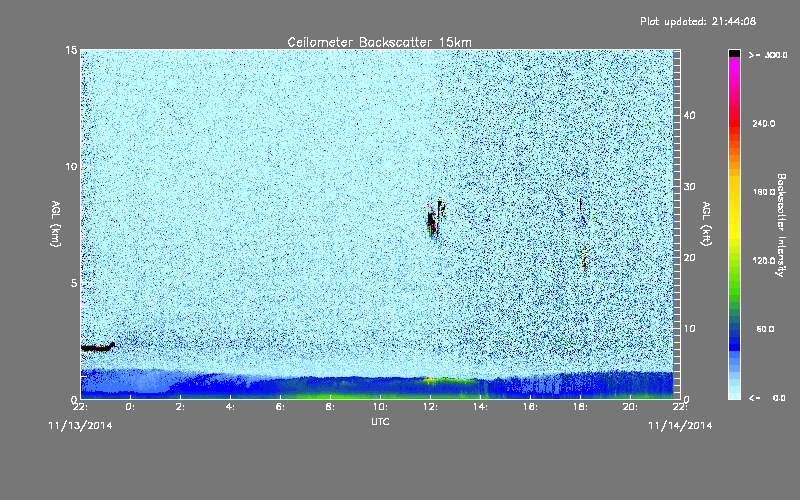Click the '16:' hour label on the time axis
This screenshot has width=800, height=500.
click(x=530, y=407)
